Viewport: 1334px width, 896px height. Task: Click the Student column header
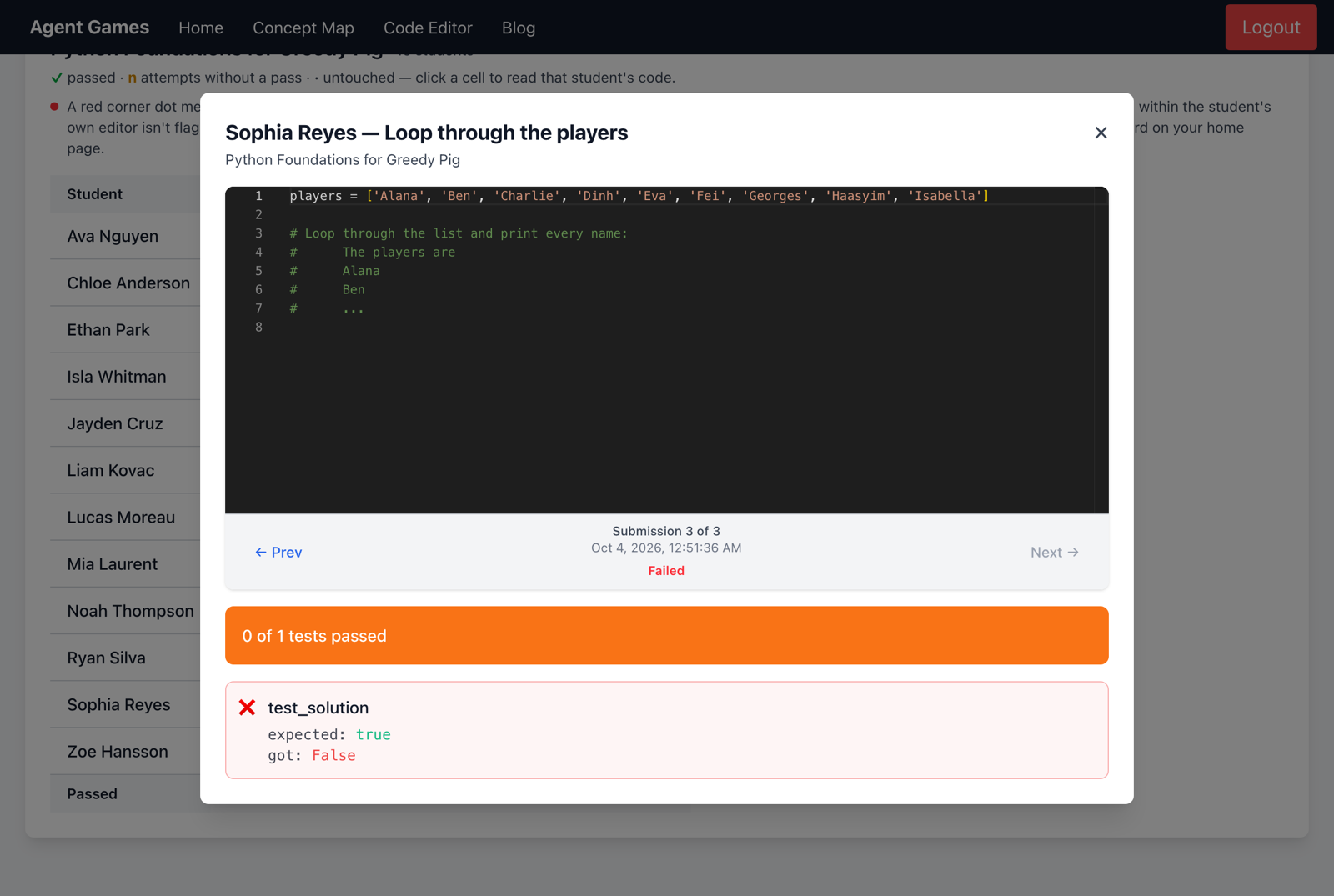(x=94, y=194)
